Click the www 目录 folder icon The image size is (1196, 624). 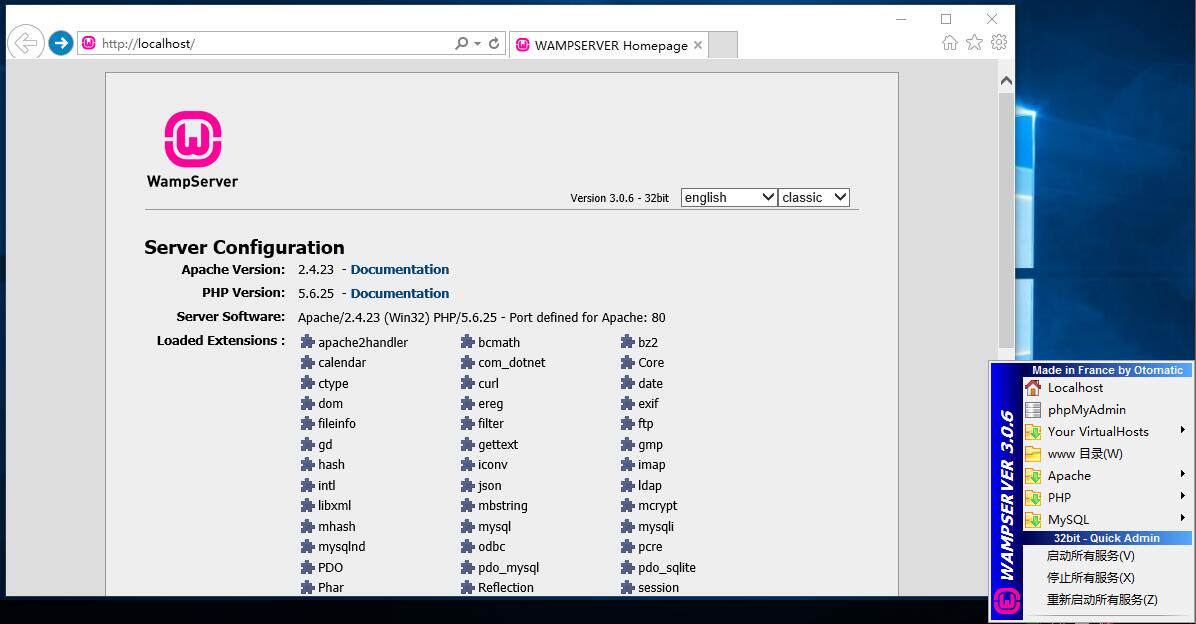coord(1033,454)
